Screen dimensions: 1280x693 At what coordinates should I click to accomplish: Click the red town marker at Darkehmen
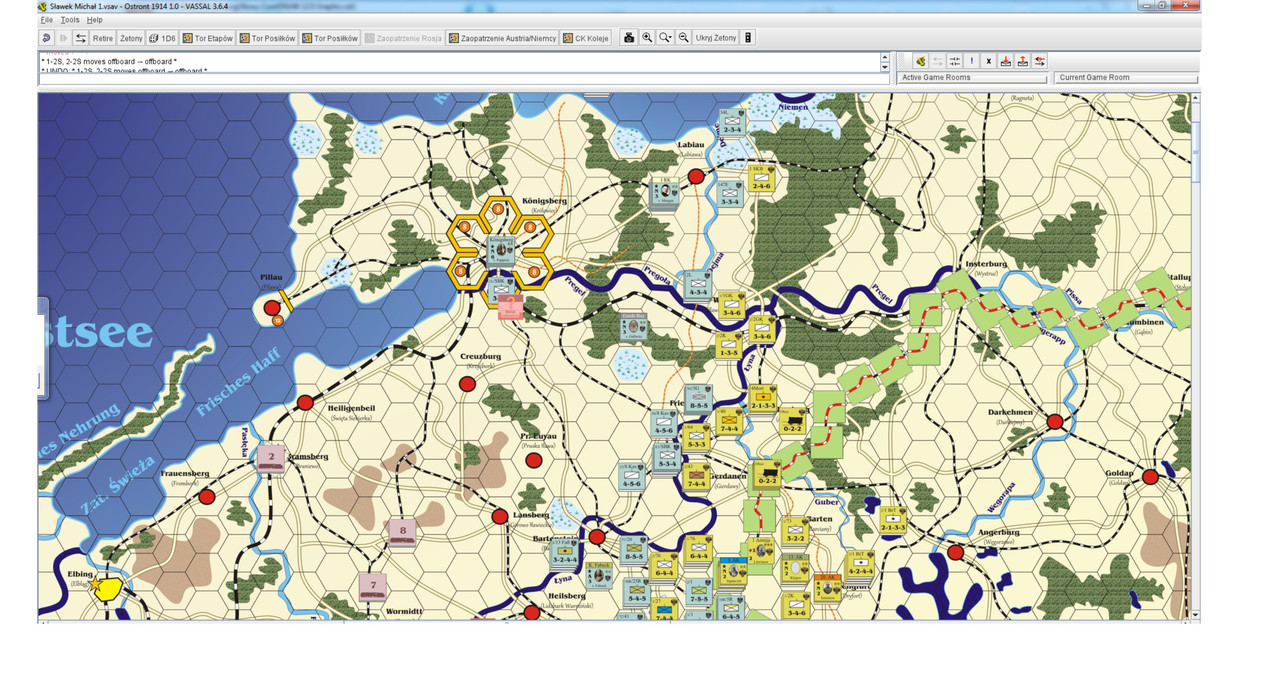[1054, 421]
